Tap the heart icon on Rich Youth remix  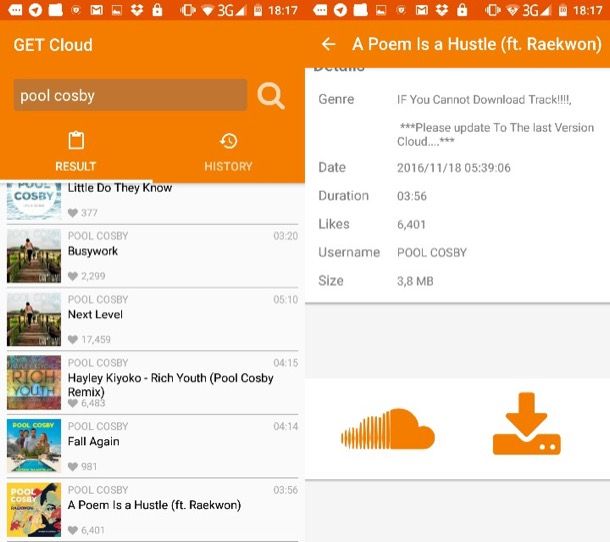pyautogui.click(x=73, y=403)
